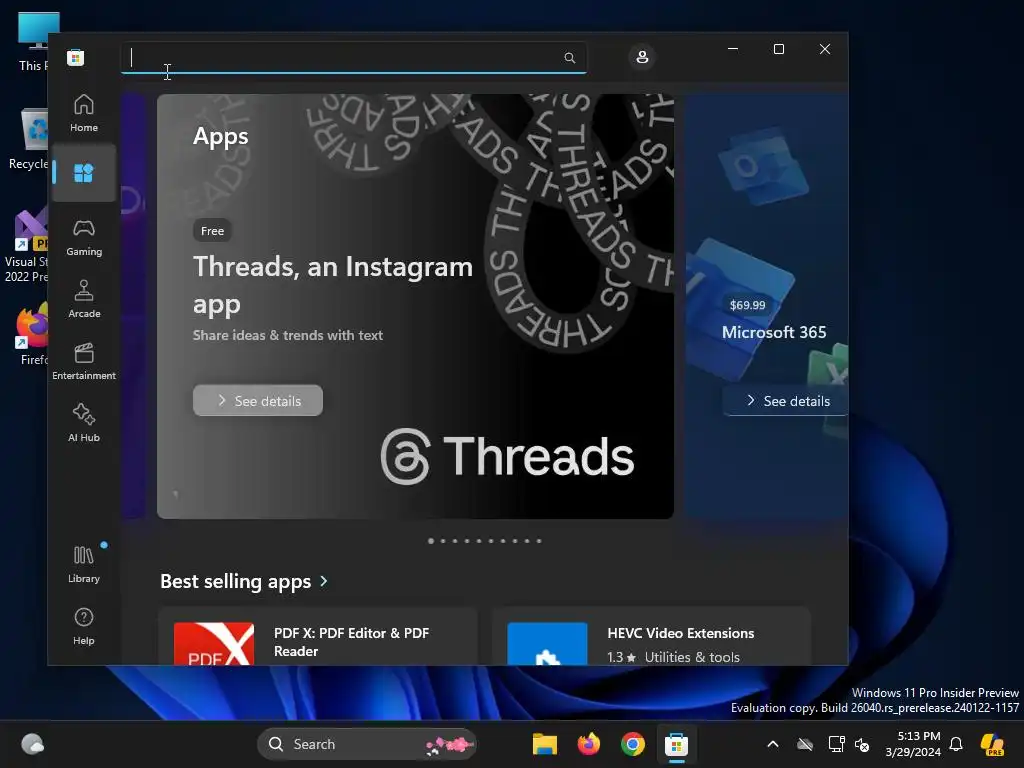Select the first carousel page dot

(x=431, y=541)
